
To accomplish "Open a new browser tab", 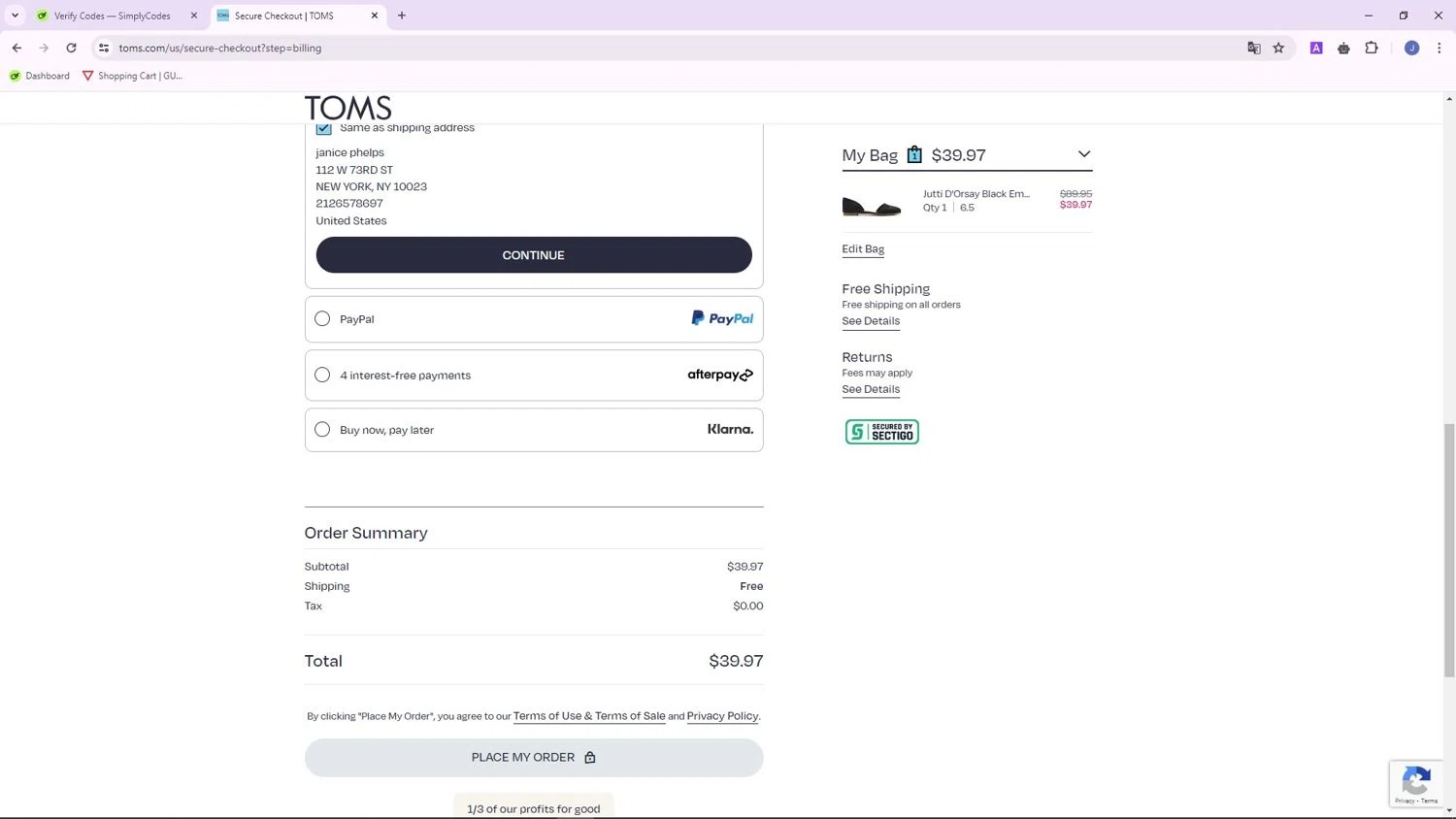I will point(402,16).
